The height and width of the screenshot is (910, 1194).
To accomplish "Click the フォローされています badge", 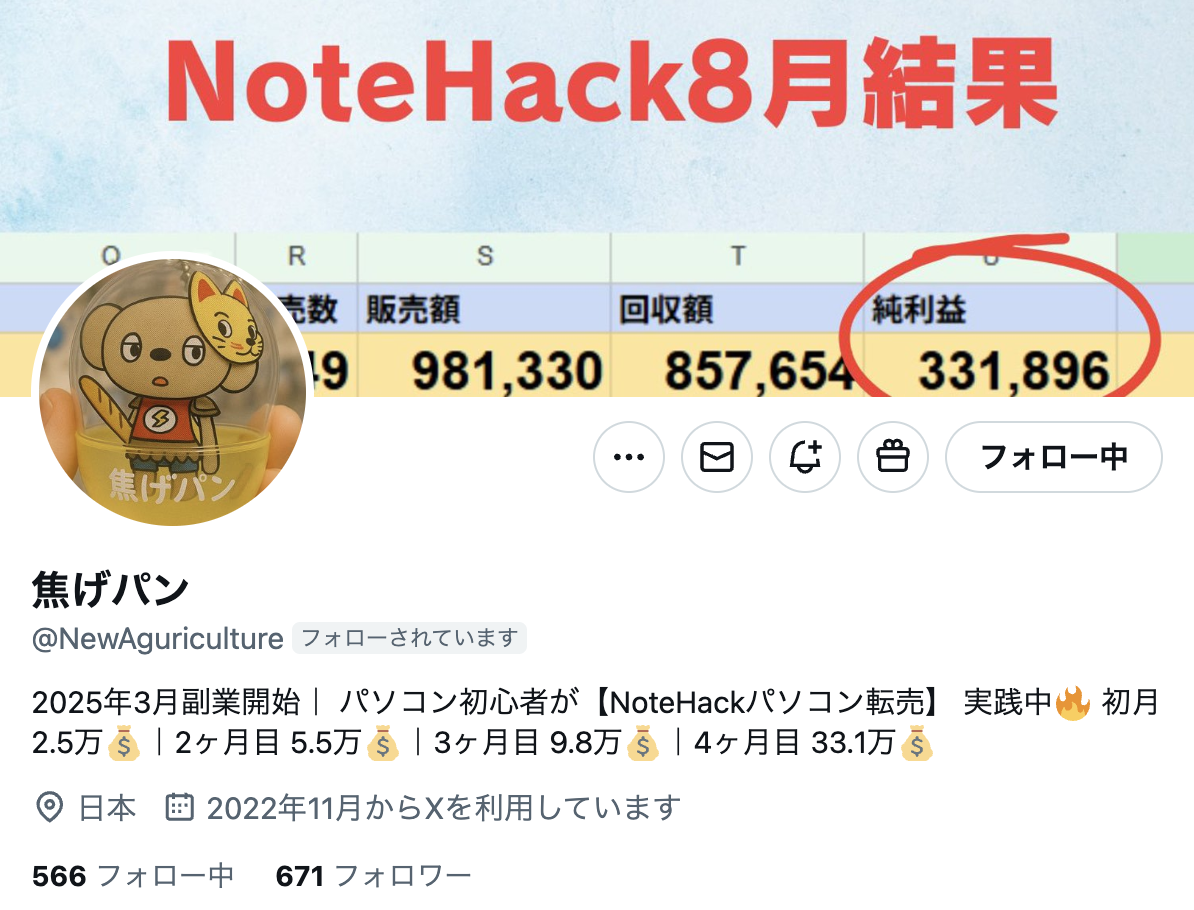I will (x=410, y=638).
